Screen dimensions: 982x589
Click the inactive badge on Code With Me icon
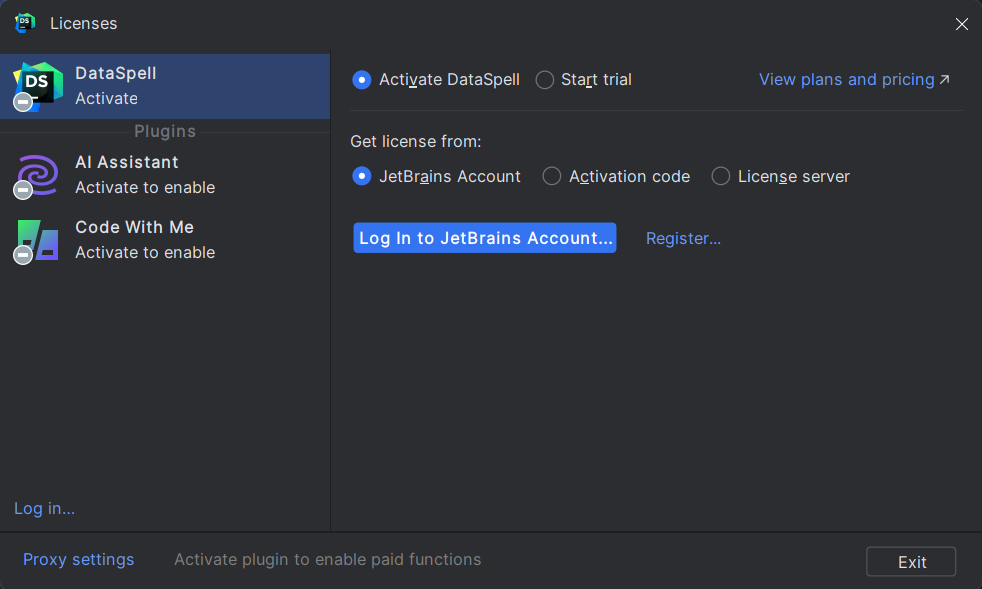pyautogui.click(x=23, y=254)
